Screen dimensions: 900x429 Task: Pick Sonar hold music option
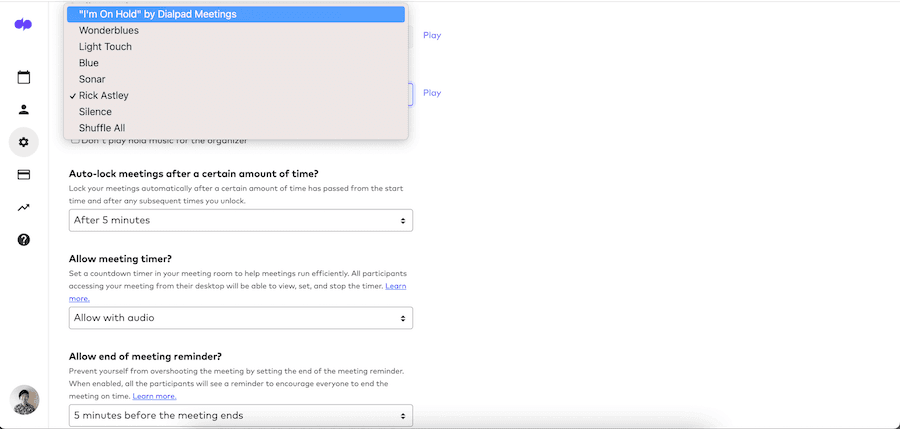tap(92, 79)
